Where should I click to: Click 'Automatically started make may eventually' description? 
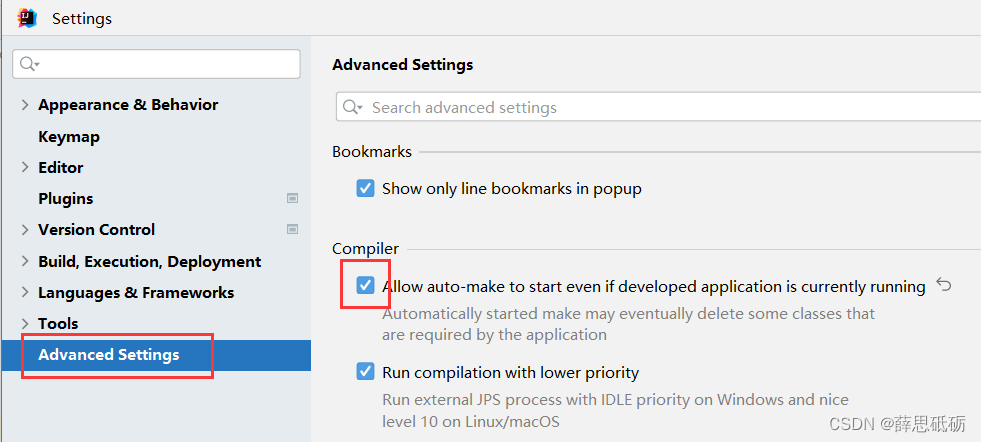coord(629,324)
